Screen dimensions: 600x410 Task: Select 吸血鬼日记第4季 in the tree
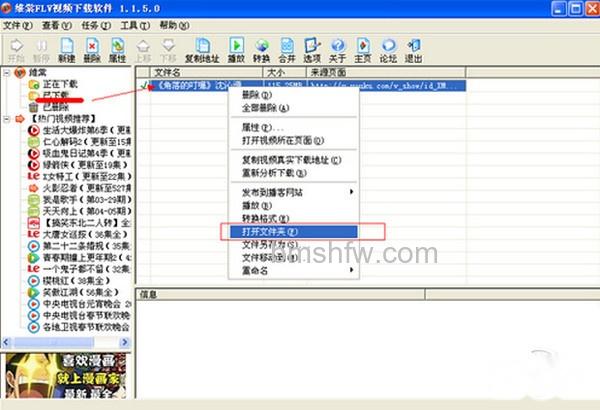(x=80, y=154)
